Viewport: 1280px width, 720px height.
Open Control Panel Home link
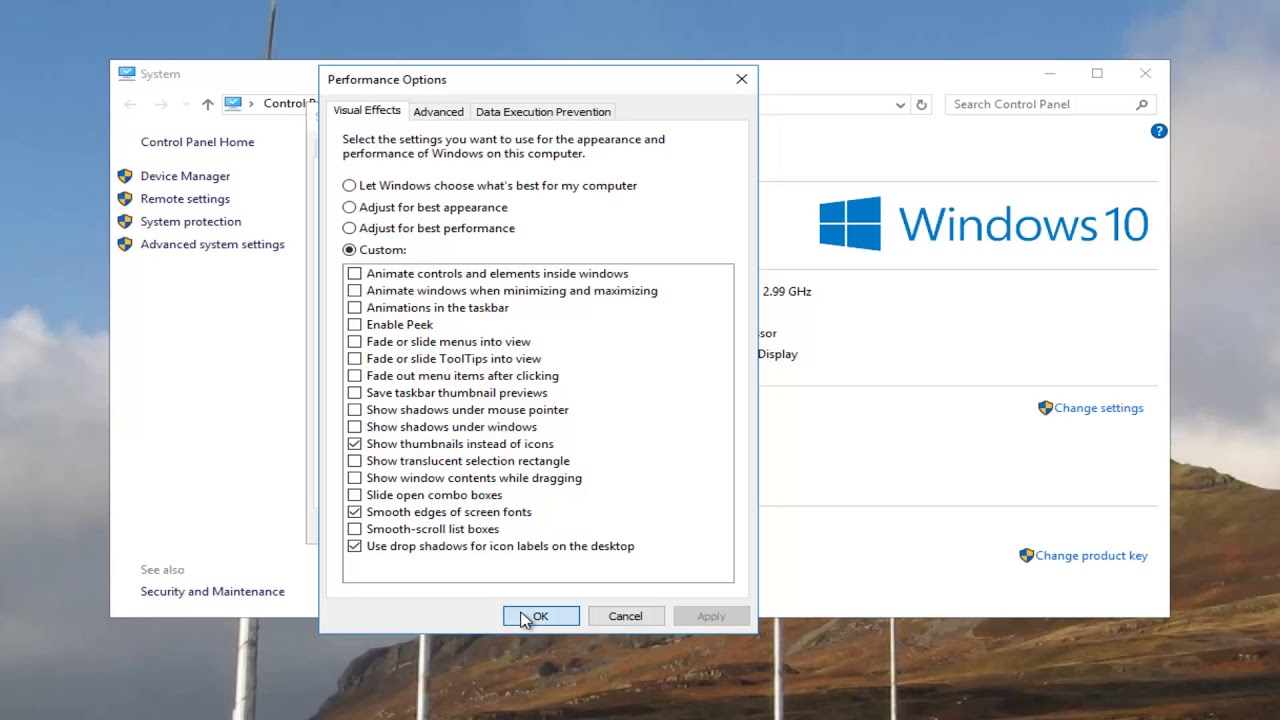click(197, 142)
